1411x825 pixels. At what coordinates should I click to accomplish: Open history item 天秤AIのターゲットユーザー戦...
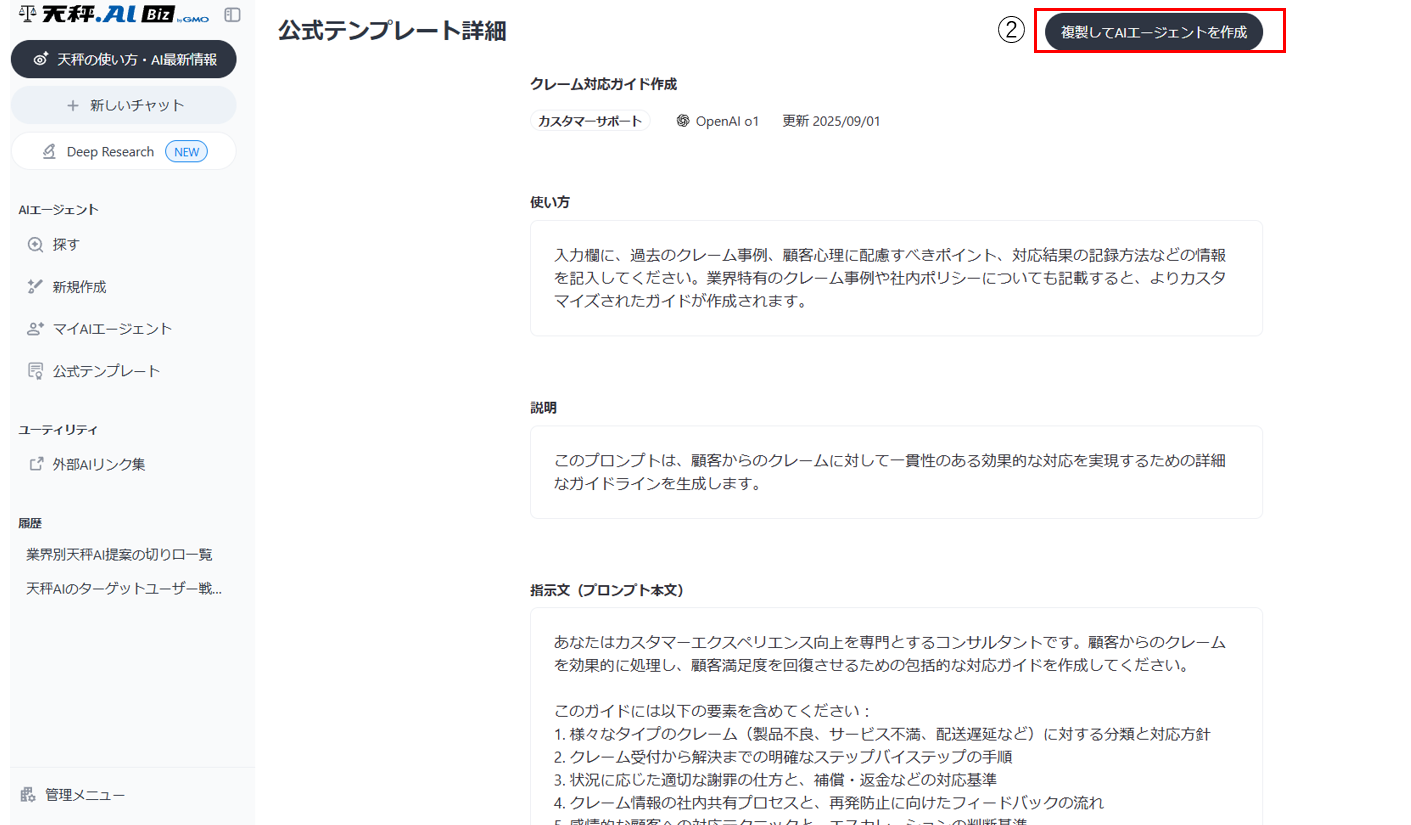tap(123, 588)
